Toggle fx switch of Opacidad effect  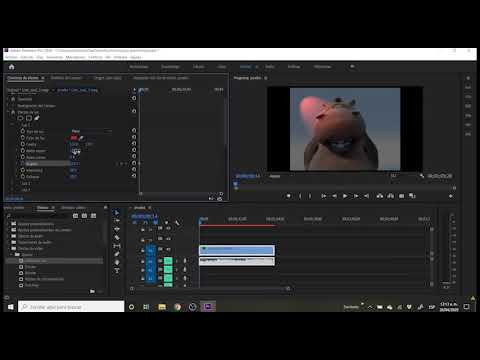[x=13, y=99]
